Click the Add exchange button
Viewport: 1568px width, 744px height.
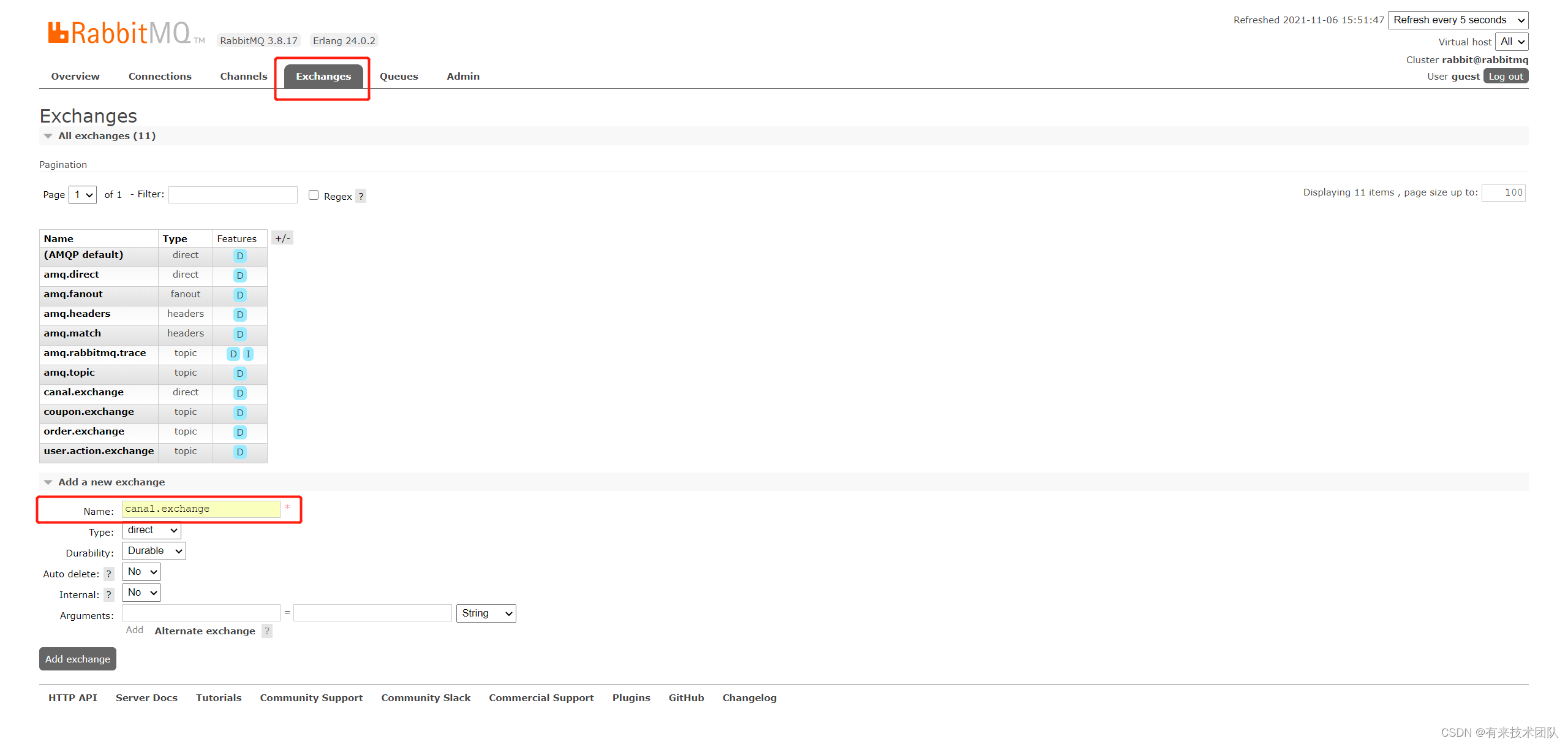(78, 659)
